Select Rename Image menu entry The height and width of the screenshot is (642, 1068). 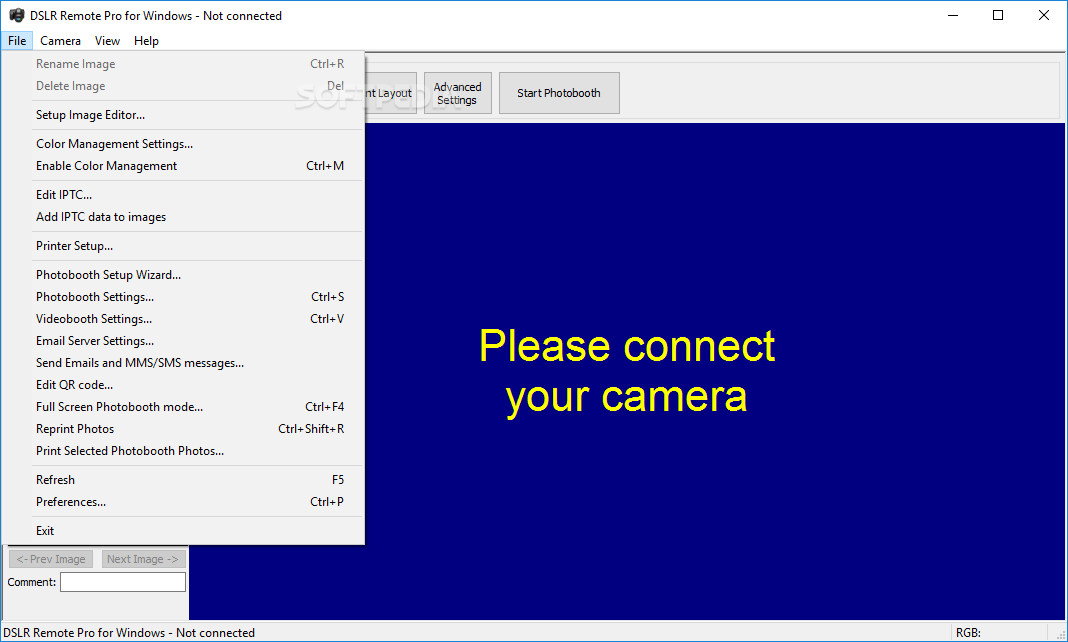coord(183,64)
